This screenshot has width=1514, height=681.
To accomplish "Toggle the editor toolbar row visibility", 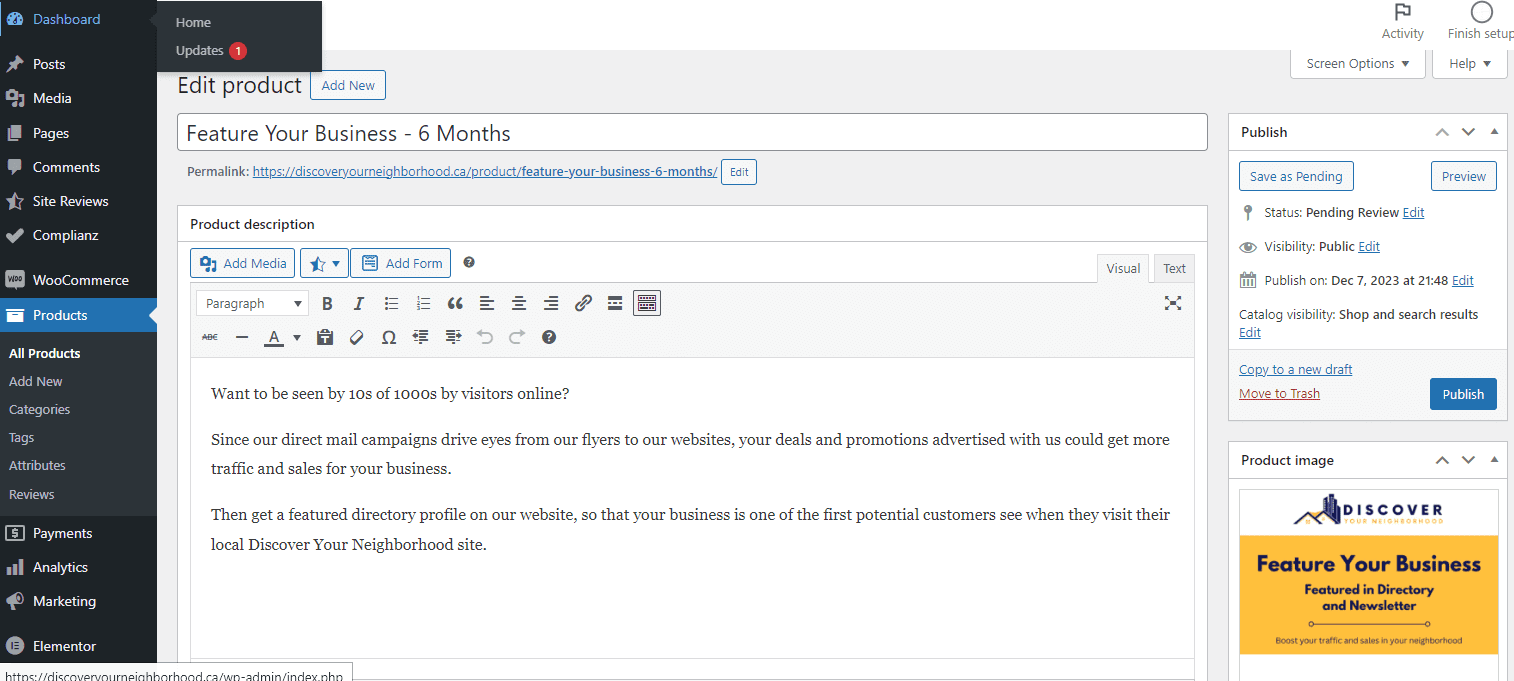I will point(647,303).
